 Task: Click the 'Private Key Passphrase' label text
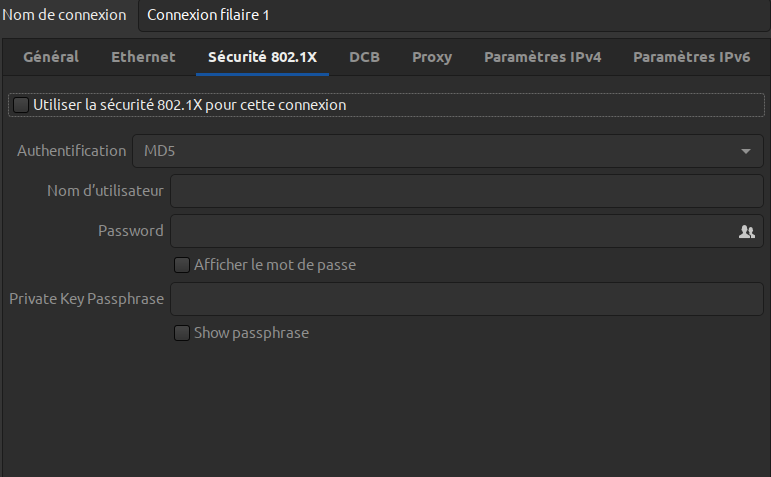(x=86, y=299)
